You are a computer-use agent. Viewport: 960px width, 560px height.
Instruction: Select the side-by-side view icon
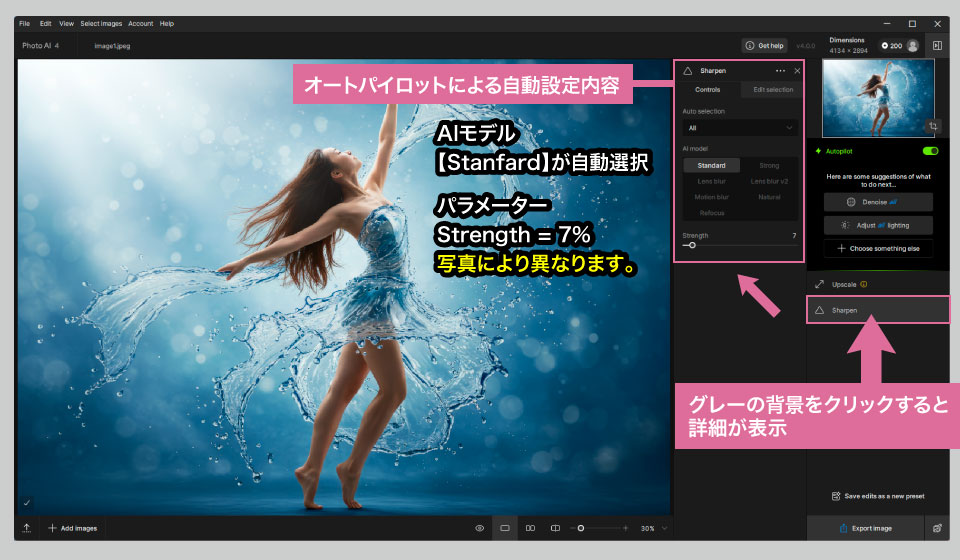pyautogui.click(x=530, y=528)
